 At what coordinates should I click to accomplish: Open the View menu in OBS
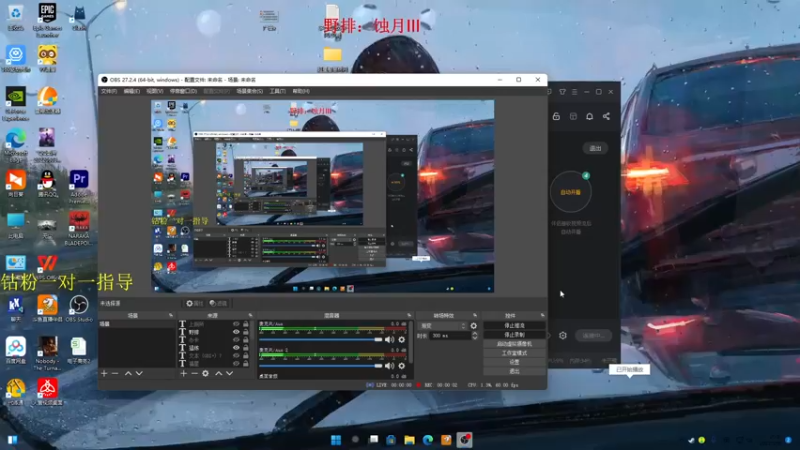pyautogui.click(x=155, y=91)
